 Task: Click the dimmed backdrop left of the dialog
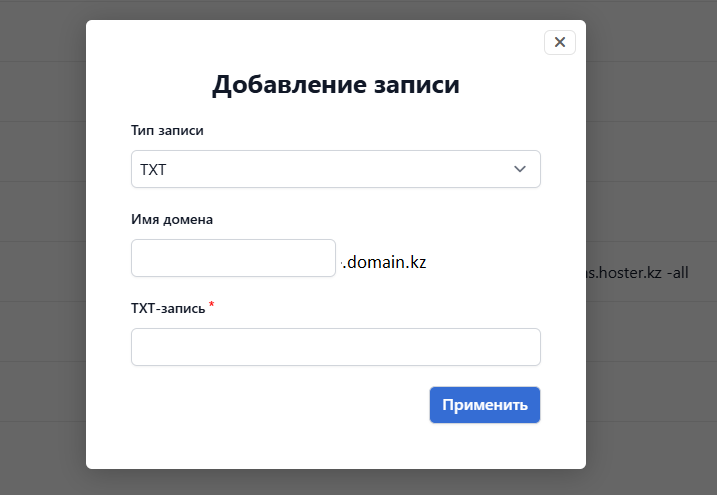[x=42, y=250]
